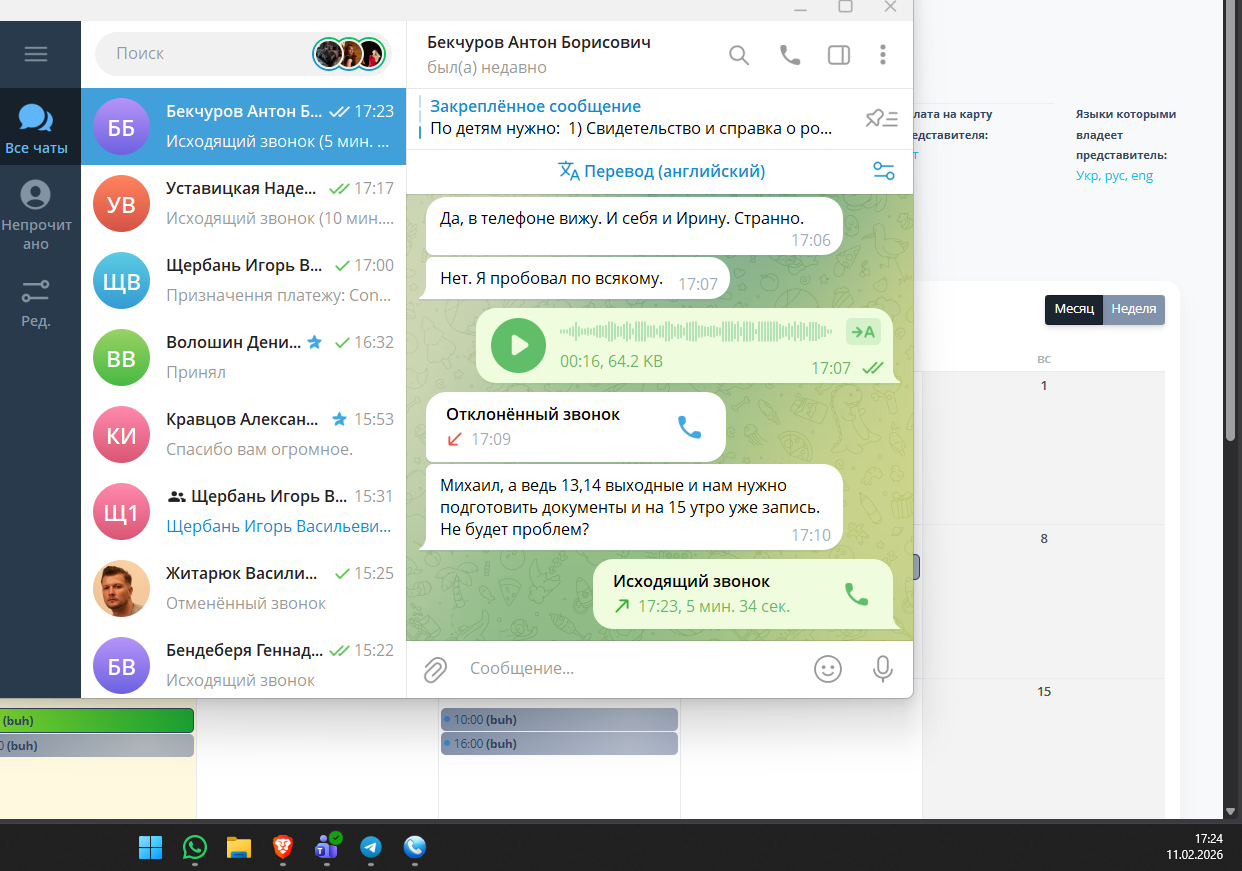
Task: Open Telegram from the taskbar
Action: click(x=371, y=847)
